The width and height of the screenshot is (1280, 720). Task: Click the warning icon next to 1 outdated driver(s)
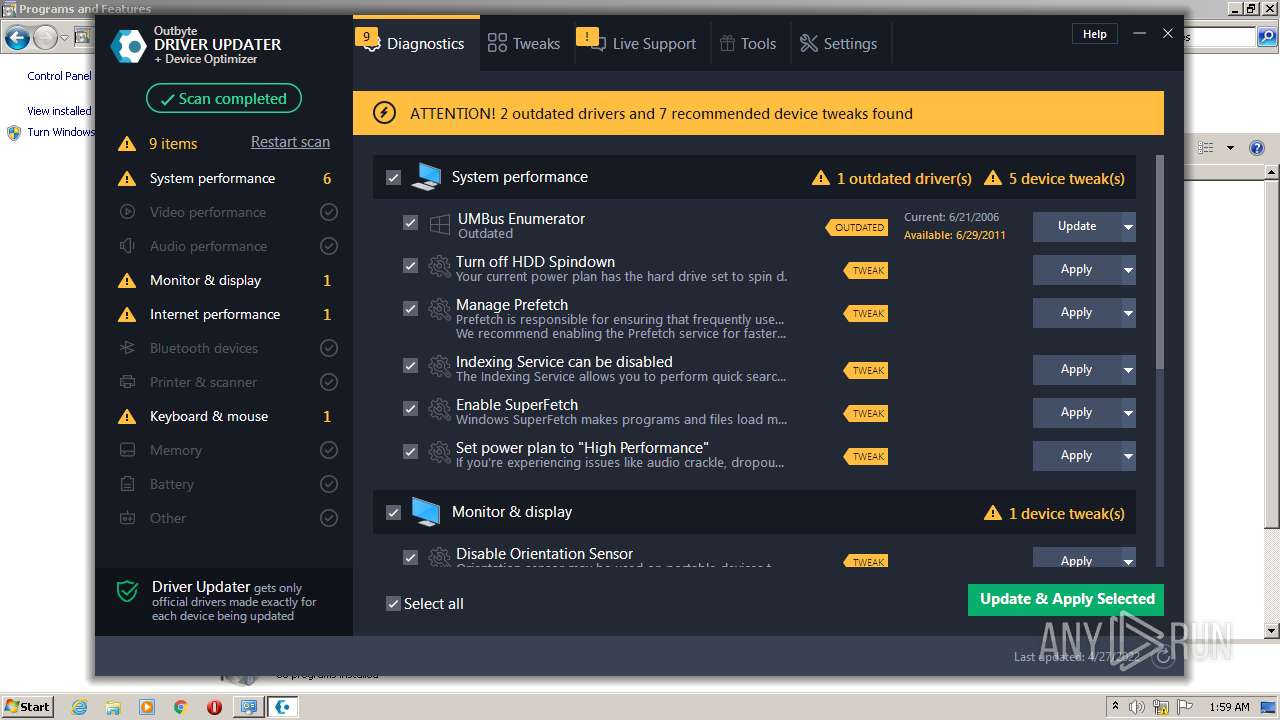(821, 178)
